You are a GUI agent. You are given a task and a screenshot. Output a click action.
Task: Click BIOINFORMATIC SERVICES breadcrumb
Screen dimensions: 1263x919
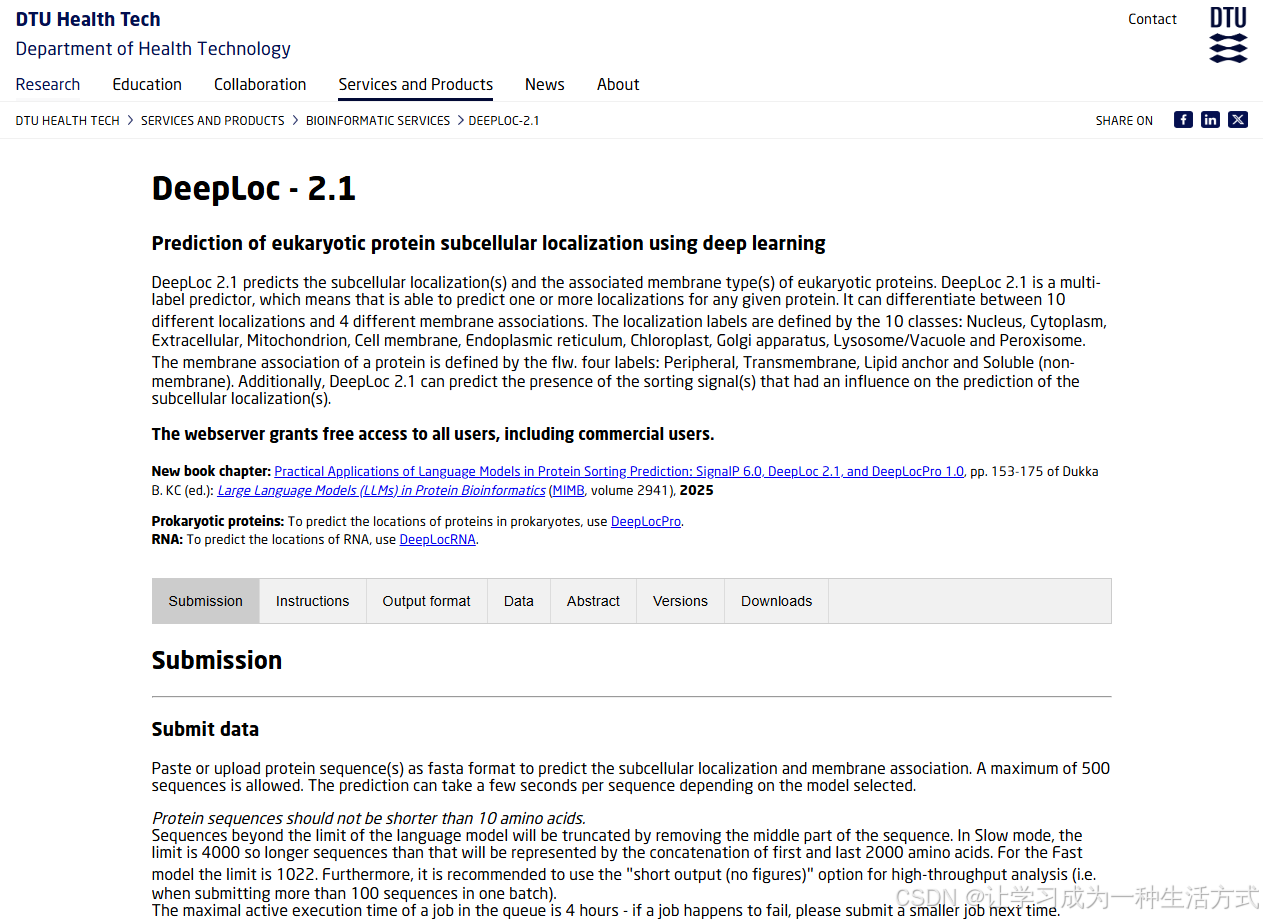pos(378,121)
